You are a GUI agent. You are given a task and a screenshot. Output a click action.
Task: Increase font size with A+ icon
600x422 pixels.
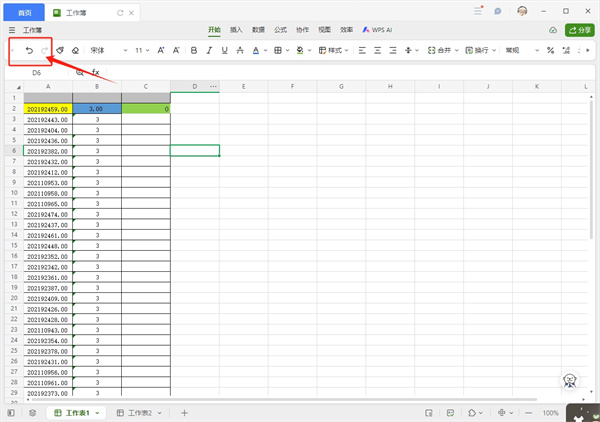click(161, 50)
